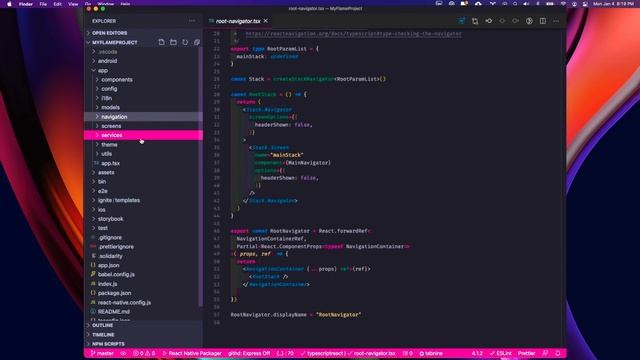Click the teal icon in editor toolbar

[461, 21]
